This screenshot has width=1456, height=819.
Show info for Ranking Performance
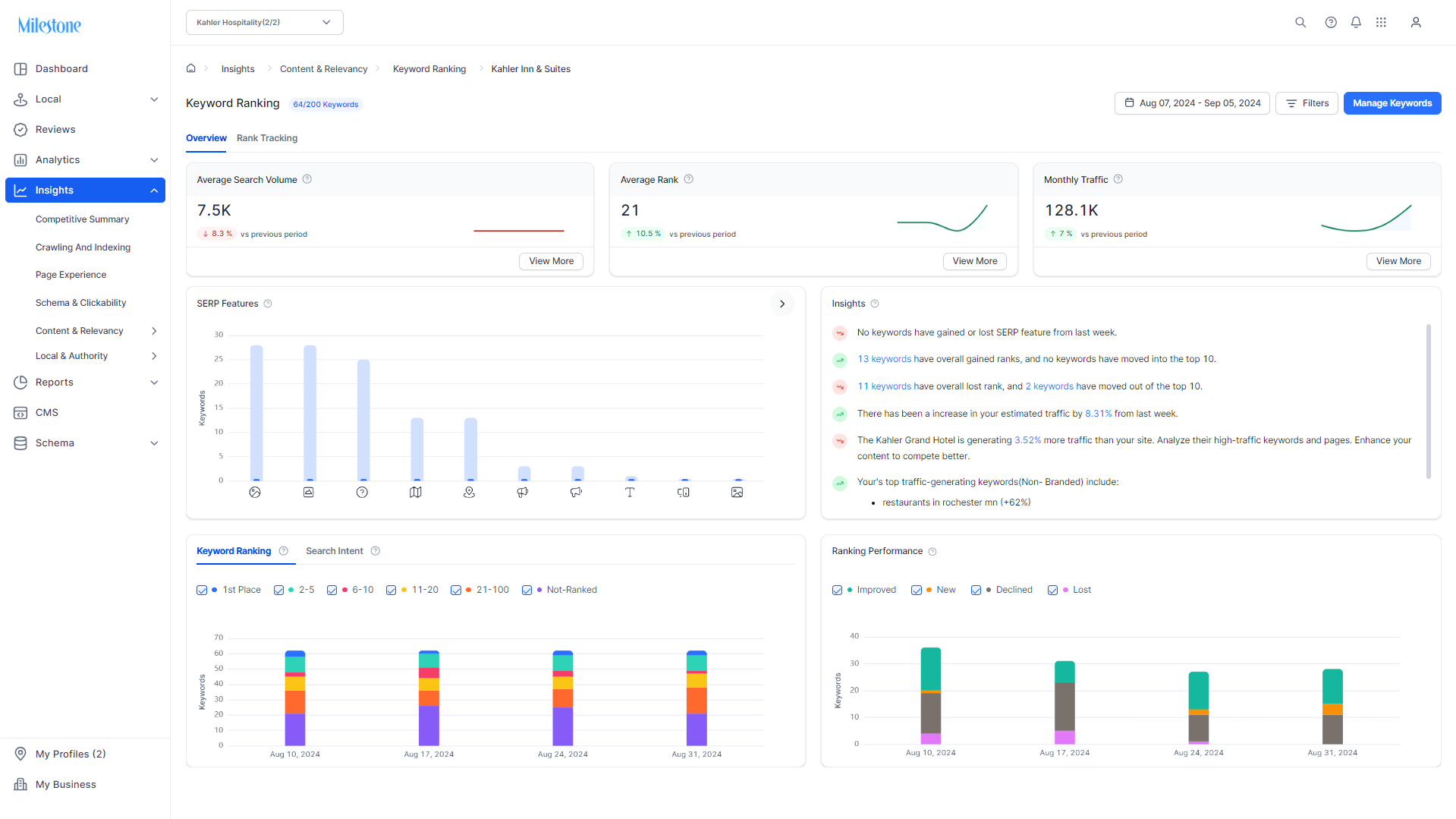pos(932,552)
